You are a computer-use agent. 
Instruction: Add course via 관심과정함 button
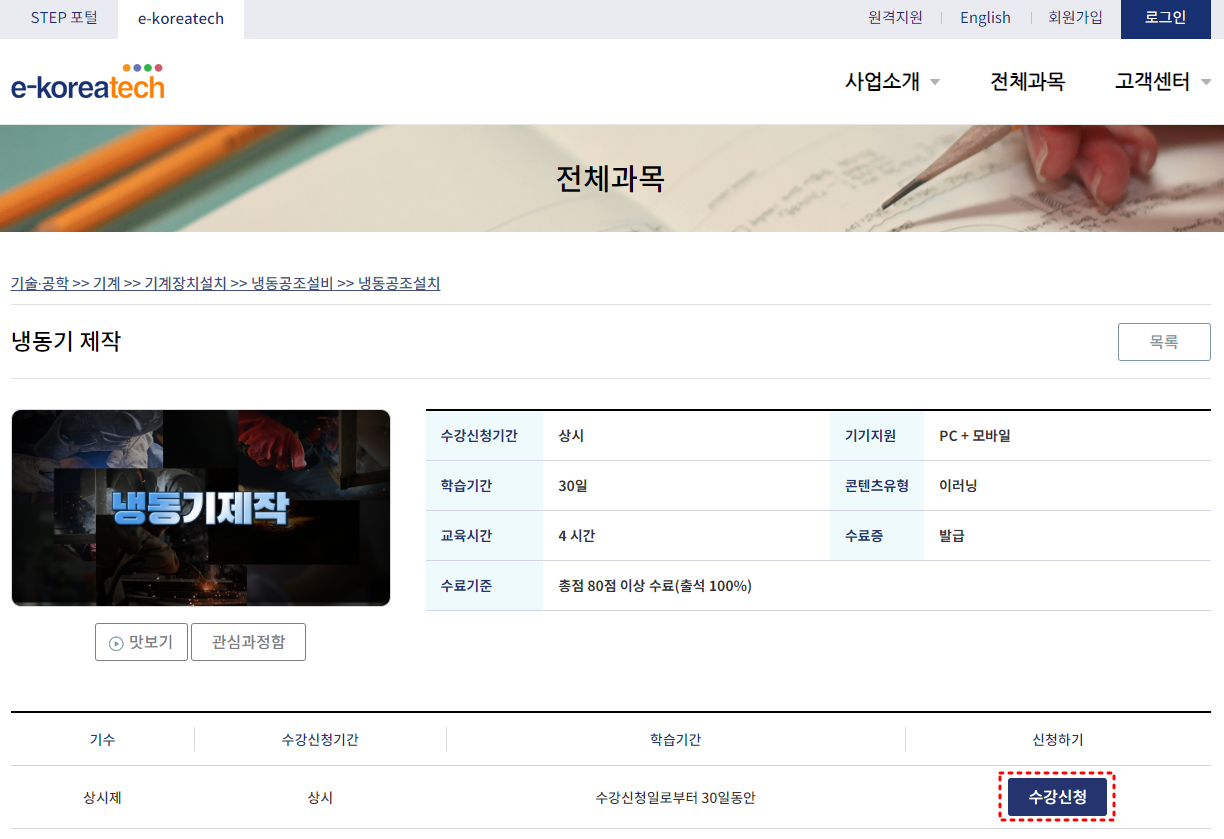[x=248, y=642]
